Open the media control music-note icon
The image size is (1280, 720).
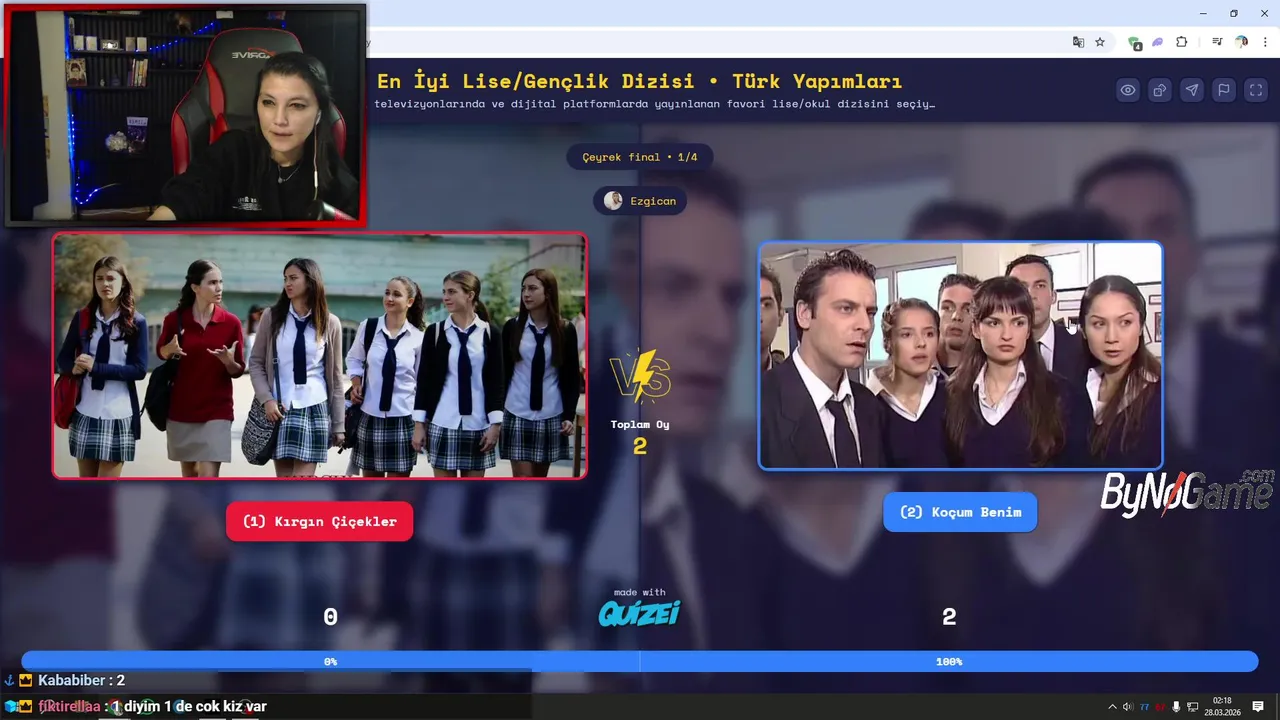tap(1217, 42)
